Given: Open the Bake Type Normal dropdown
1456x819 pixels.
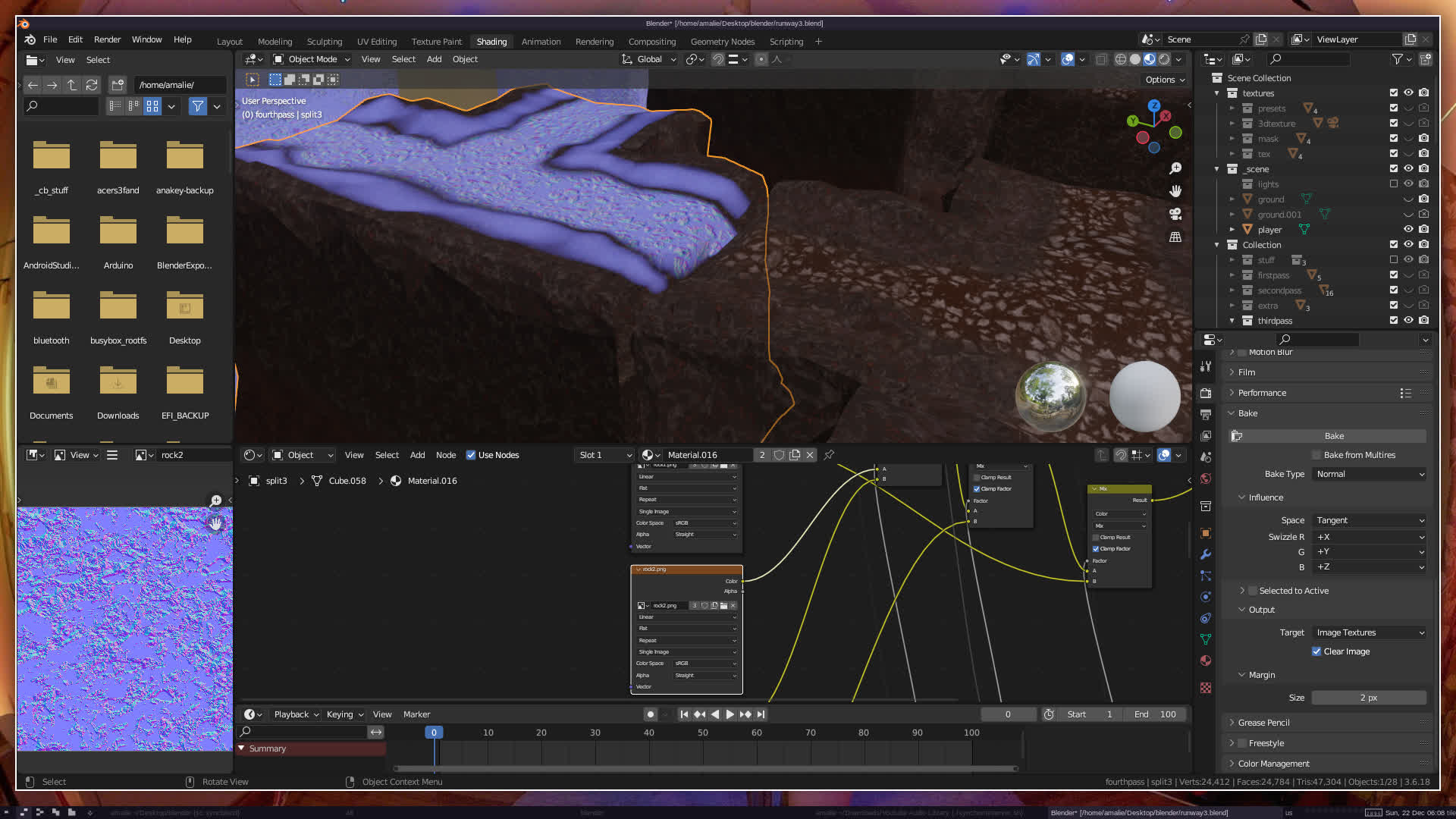Looking at the screenshot, I should pos(1370,474).
